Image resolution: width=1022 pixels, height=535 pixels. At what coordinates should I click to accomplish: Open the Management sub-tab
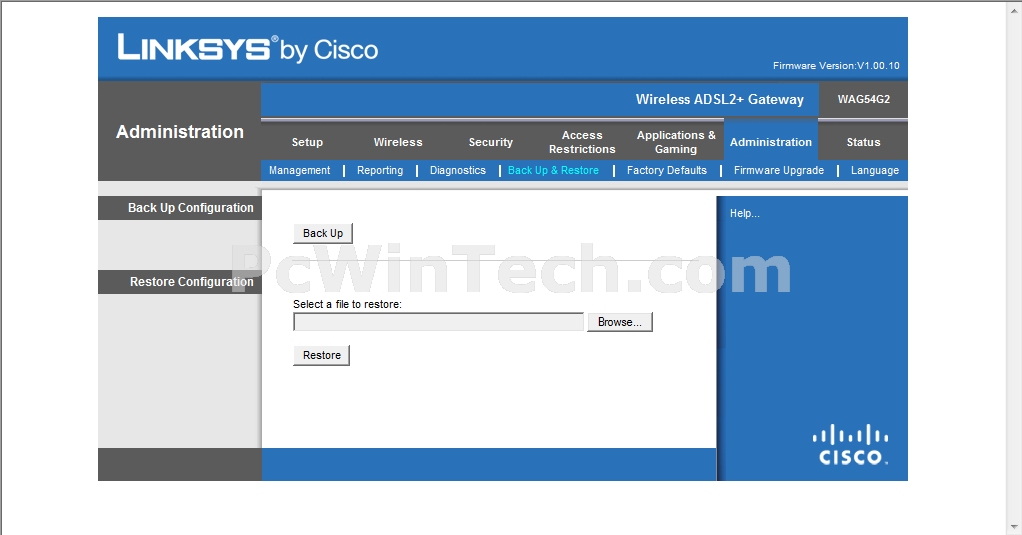[299, 170]
